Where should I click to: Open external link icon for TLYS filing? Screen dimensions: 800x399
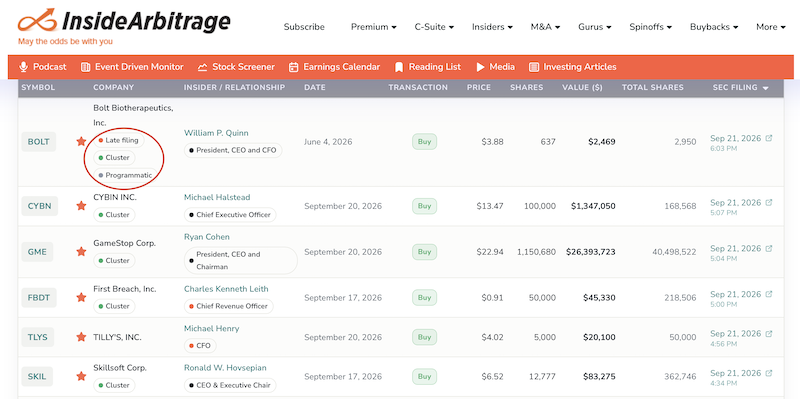pos(769,334)
